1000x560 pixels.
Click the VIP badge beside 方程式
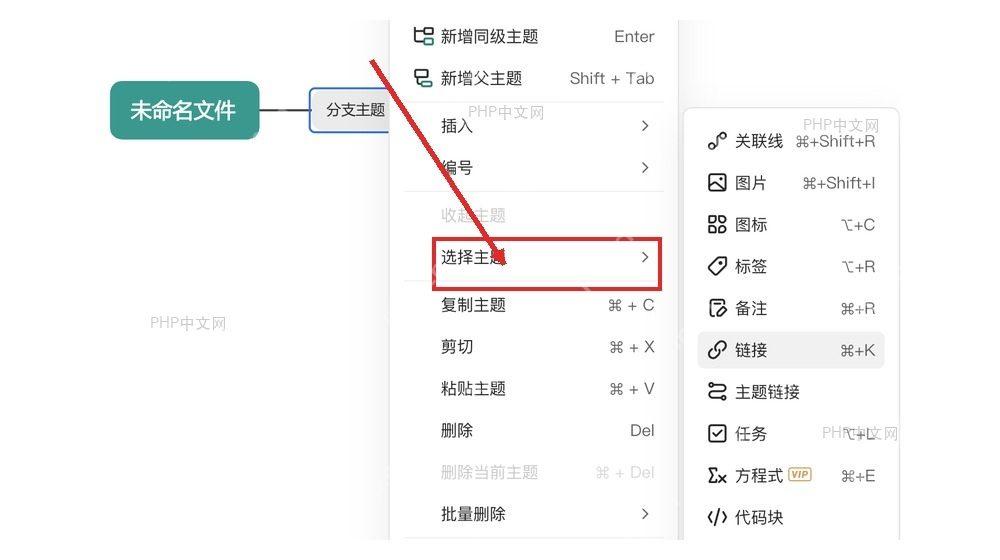[800, 475]
